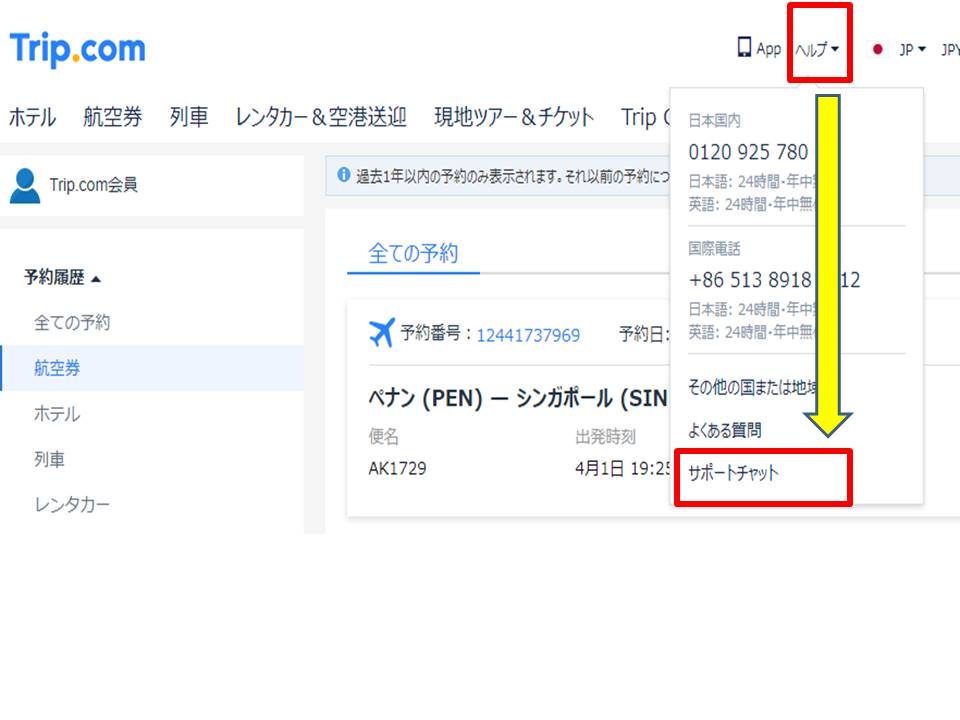Select ホテル in the sidebar
The height and width of the screenshot is (720, 960).
pyautogui.click(x=57, y=414)
